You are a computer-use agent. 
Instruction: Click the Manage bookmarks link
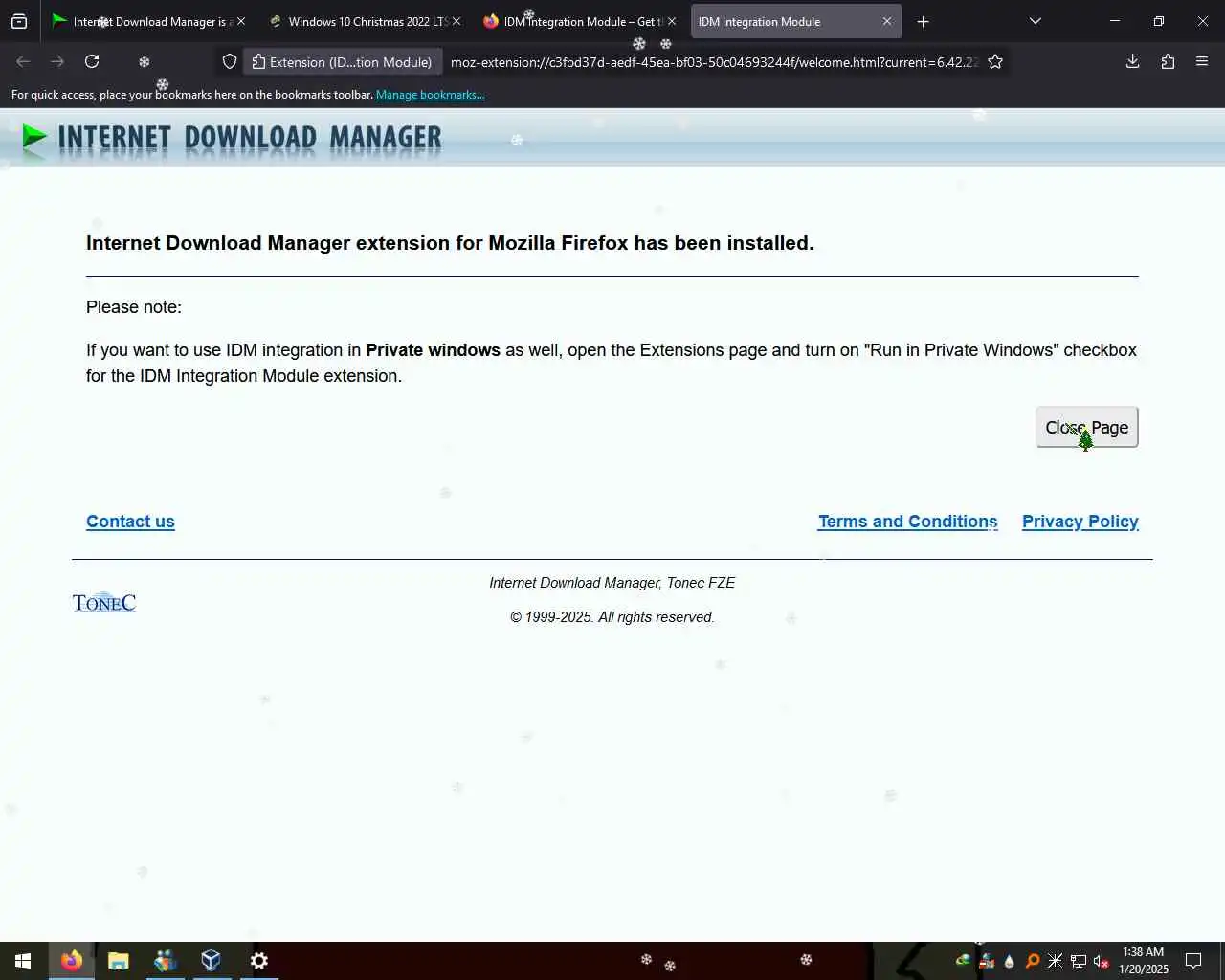[431, 95]
